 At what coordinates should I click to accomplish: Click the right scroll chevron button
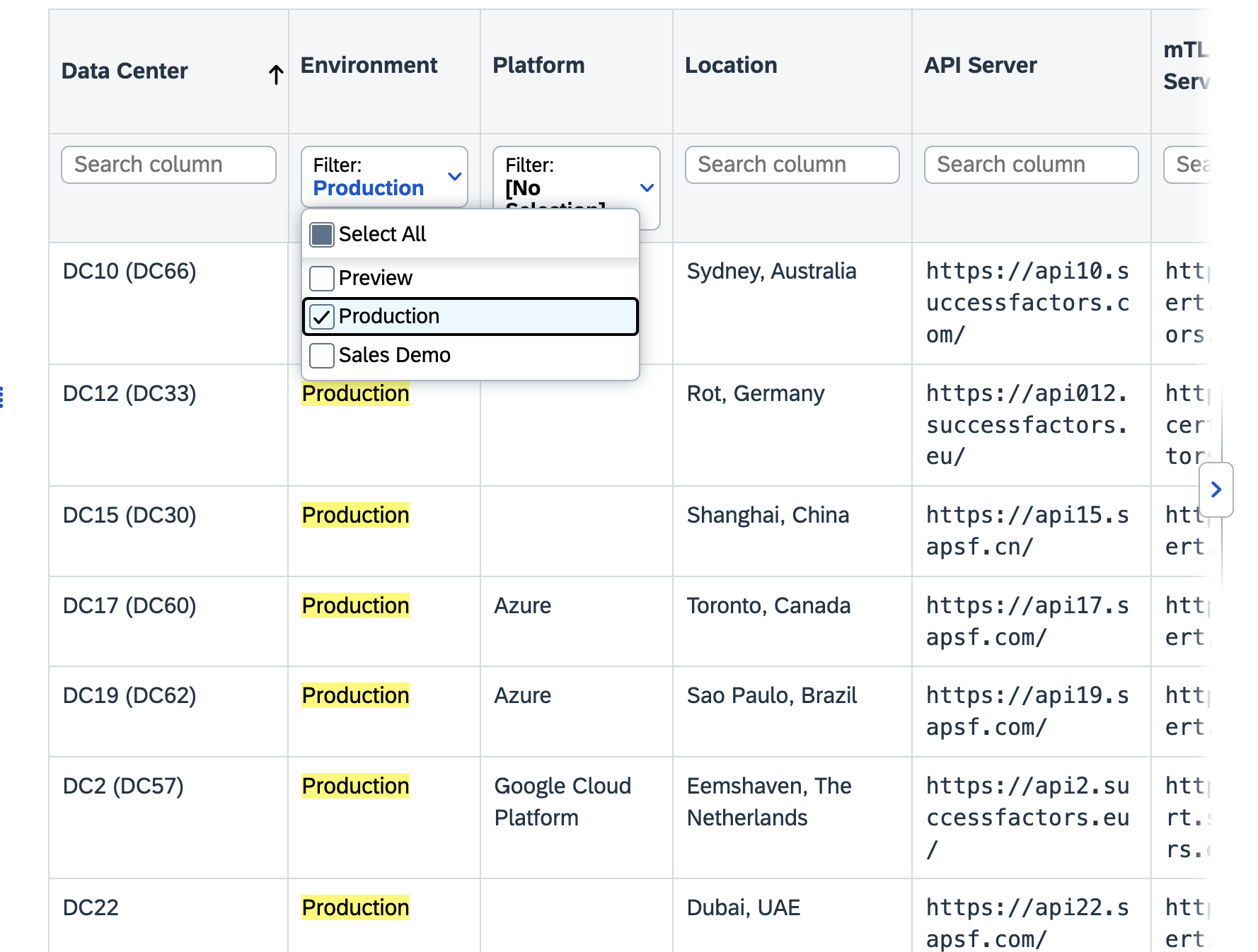click(1216, 489)
